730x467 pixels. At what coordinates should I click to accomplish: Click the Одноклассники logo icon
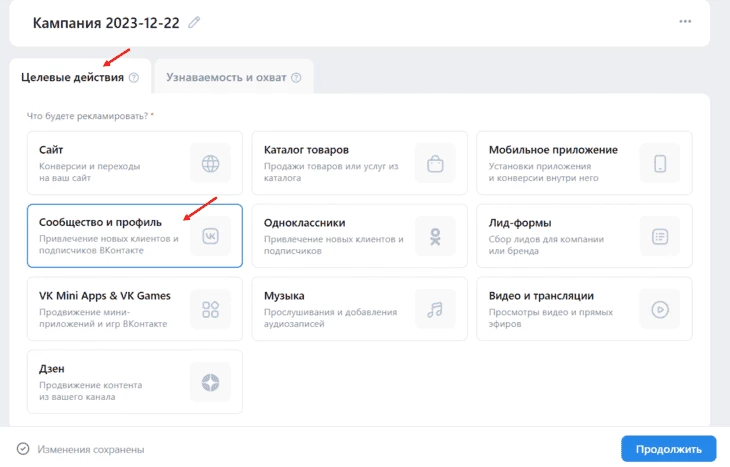point(435,237)
